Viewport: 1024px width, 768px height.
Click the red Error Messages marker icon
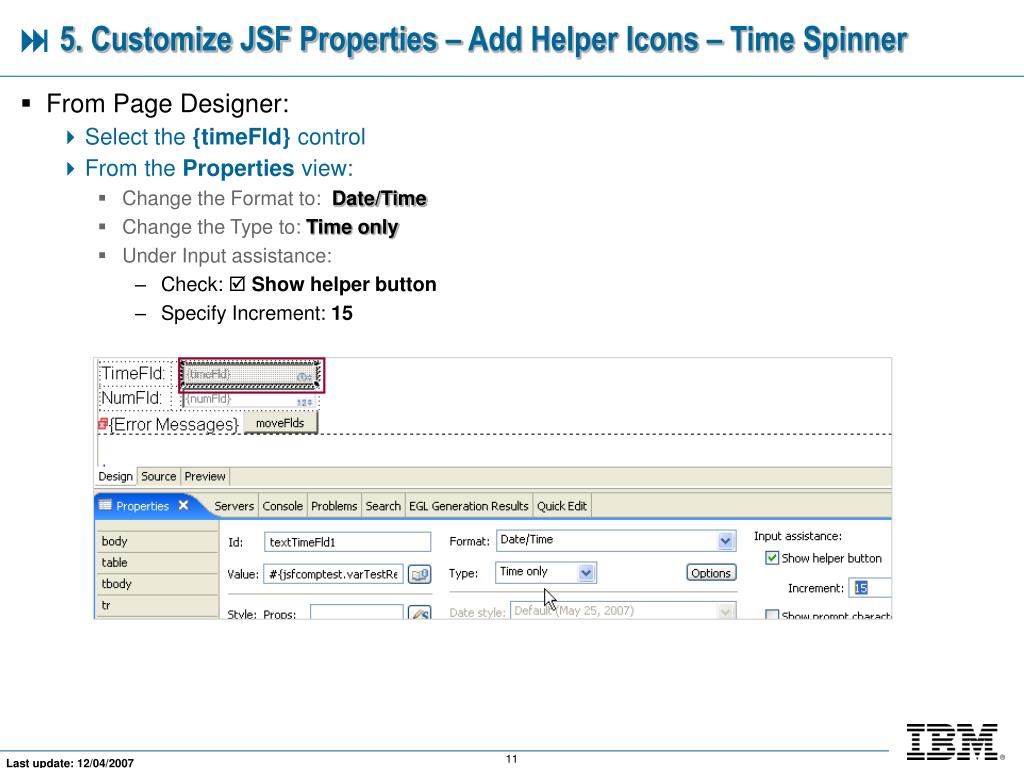pos(103,424)
